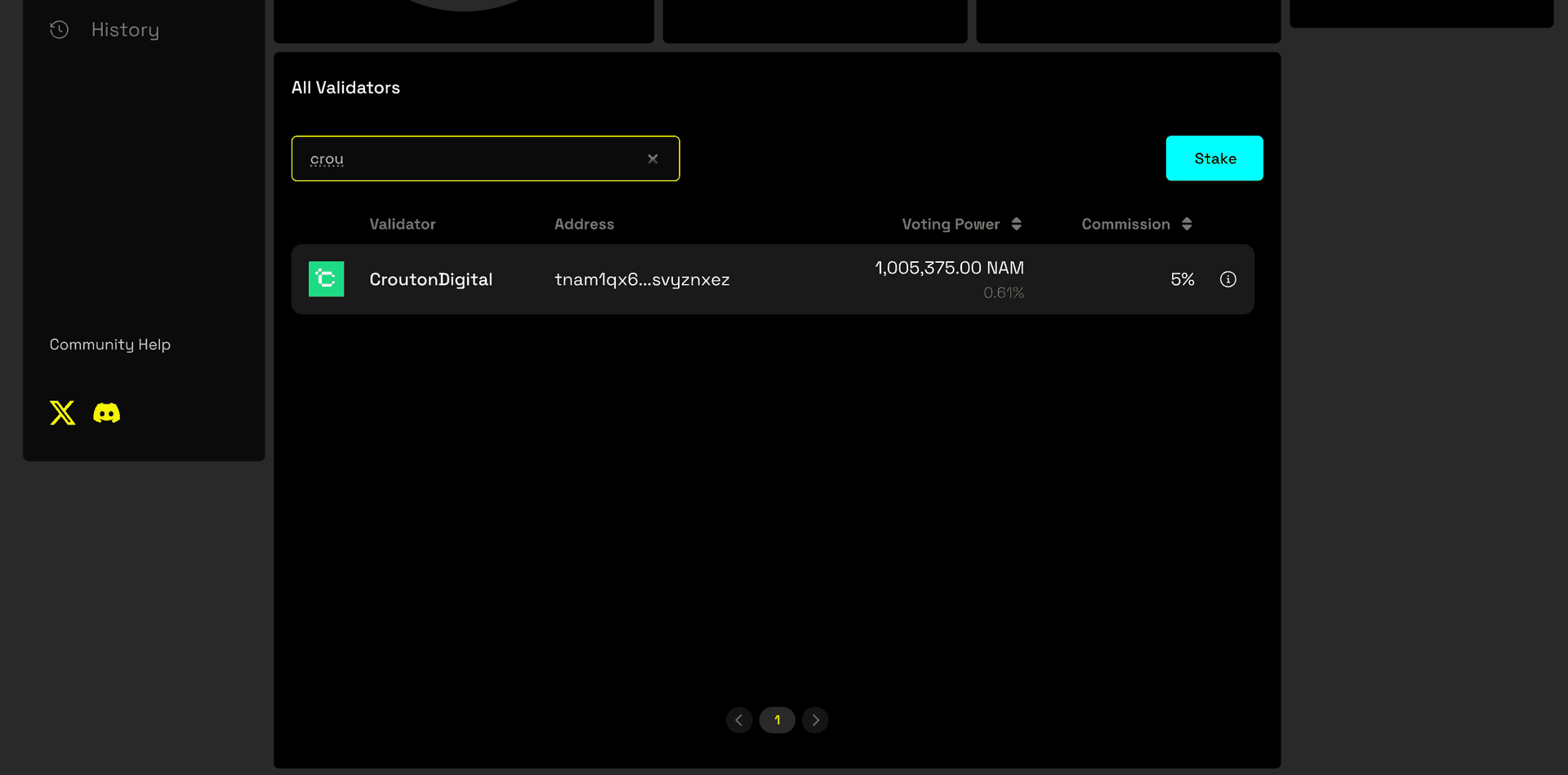Select page 1 in pagination
The height and width of the screenshot is (775, 1568).
777,720
